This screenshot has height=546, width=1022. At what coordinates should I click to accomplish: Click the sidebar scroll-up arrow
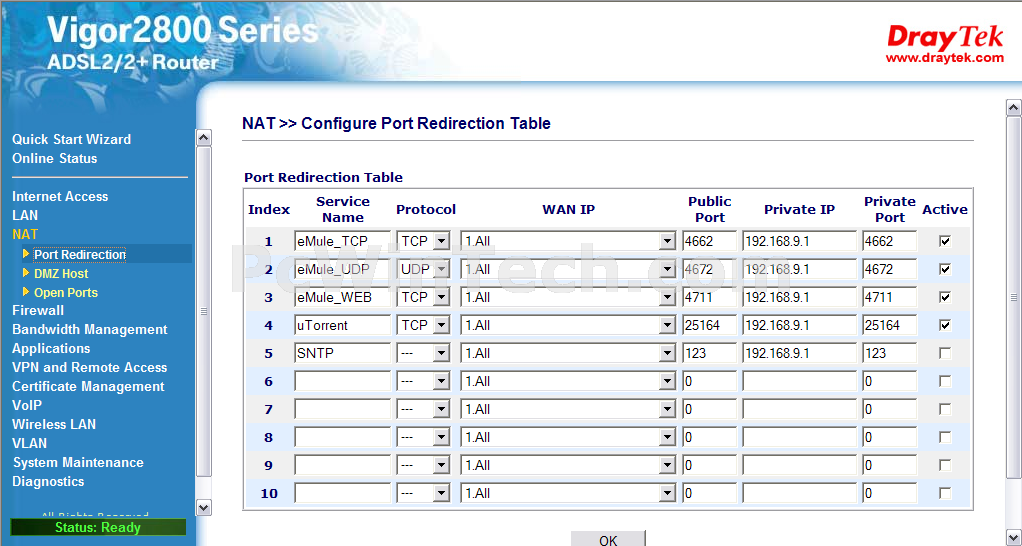click(x=203, y=137)
